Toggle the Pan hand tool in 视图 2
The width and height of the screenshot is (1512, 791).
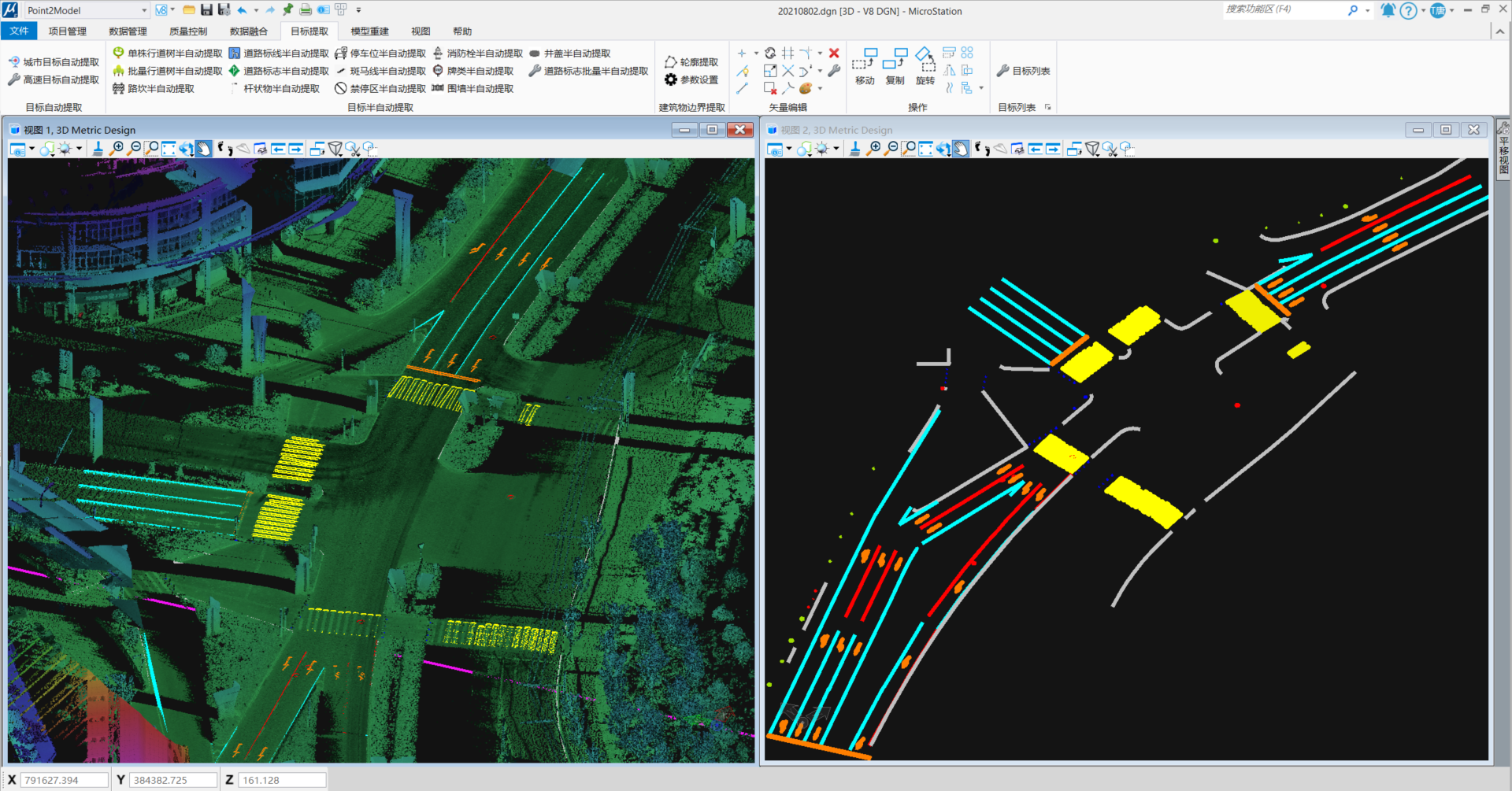[961, 149]
